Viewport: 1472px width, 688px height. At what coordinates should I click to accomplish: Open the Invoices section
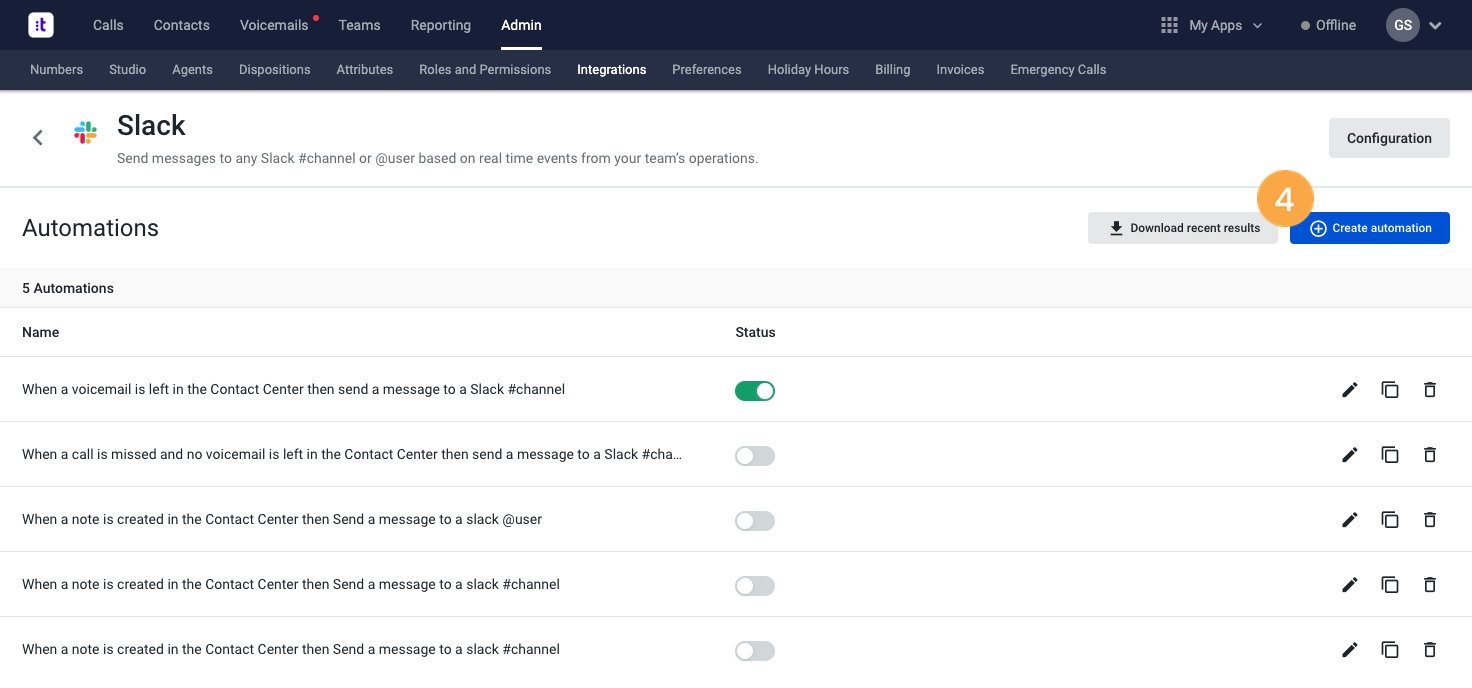960,70
